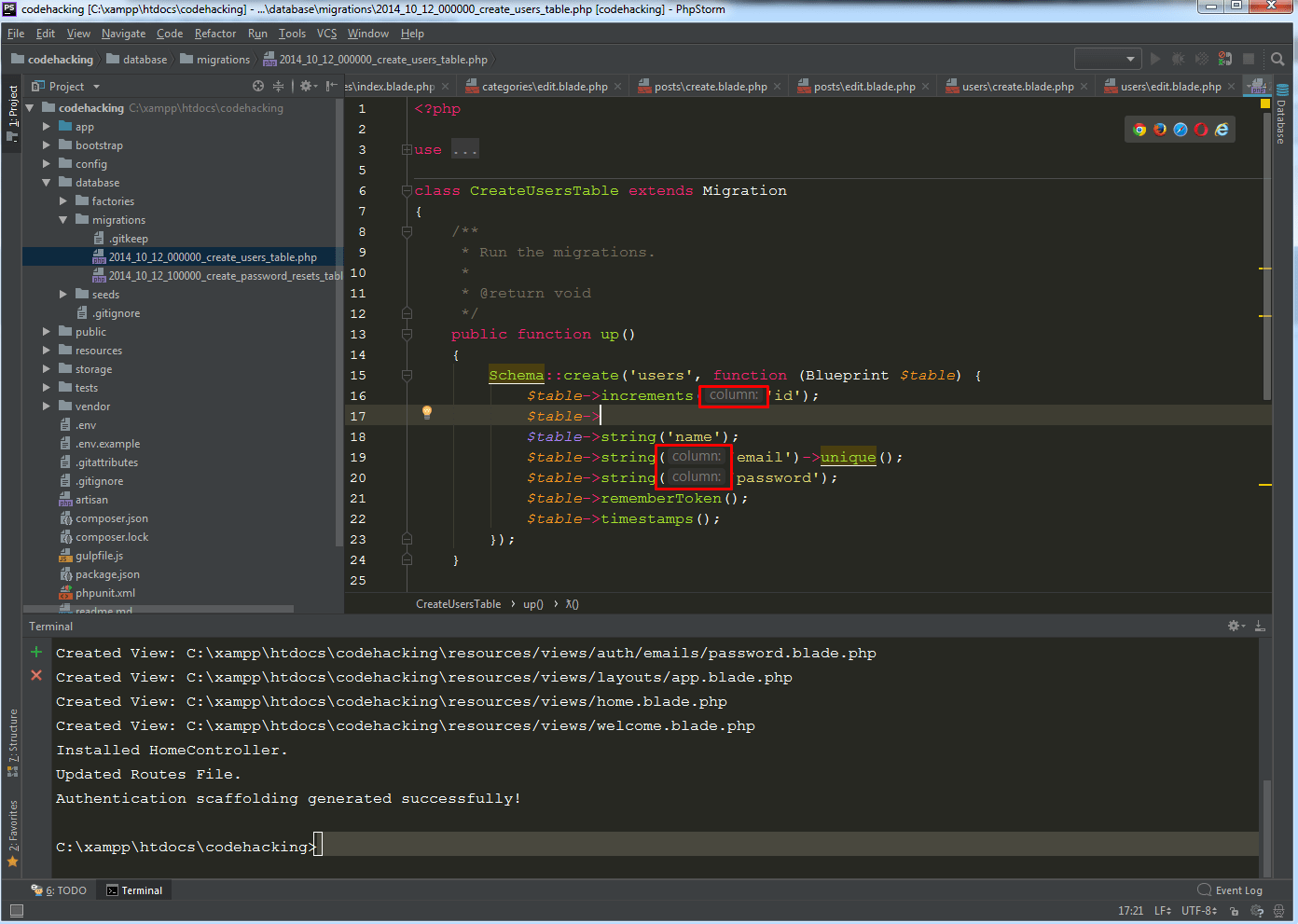Open file in Internet Explorer
The image size is (1298, 924).
point(1222,129)
